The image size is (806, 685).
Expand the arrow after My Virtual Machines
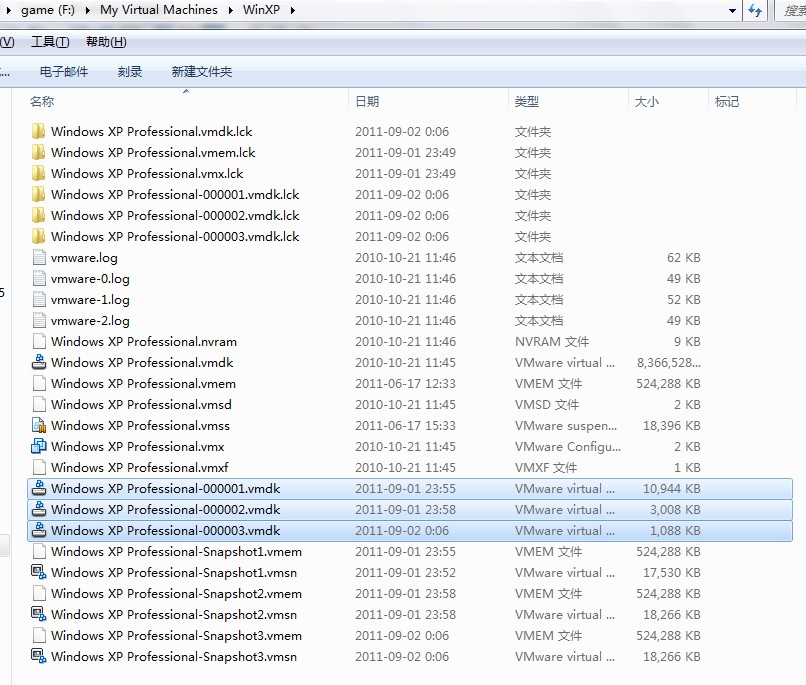coord(230,10)
